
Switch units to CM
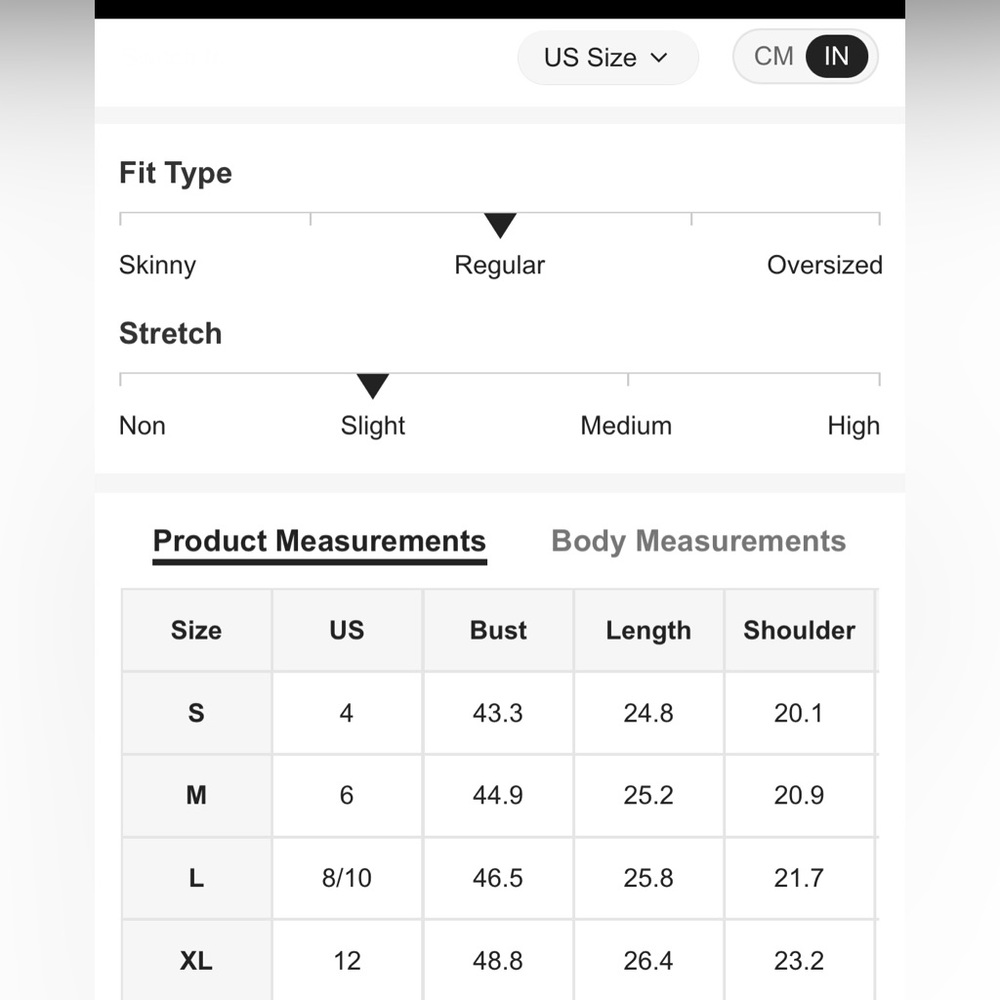click(773, 57)
